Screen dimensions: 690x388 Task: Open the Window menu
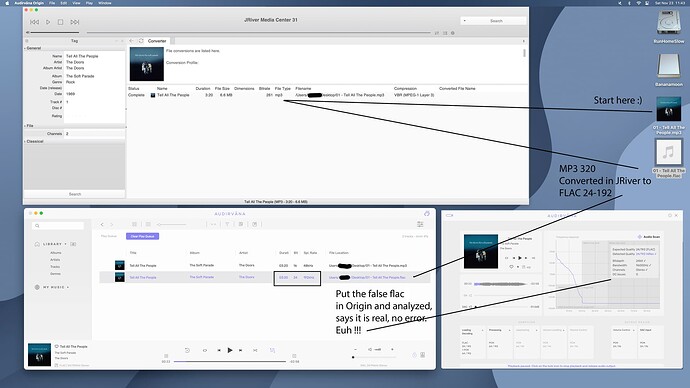[x=105, y=3]
